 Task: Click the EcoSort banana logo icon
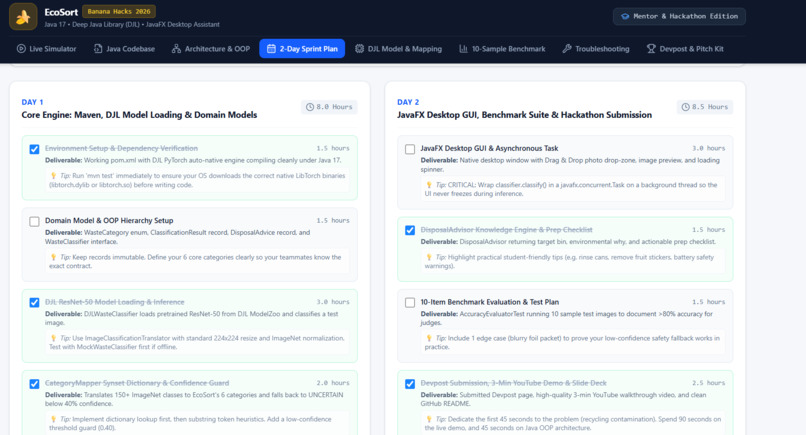tap(23, 16)
